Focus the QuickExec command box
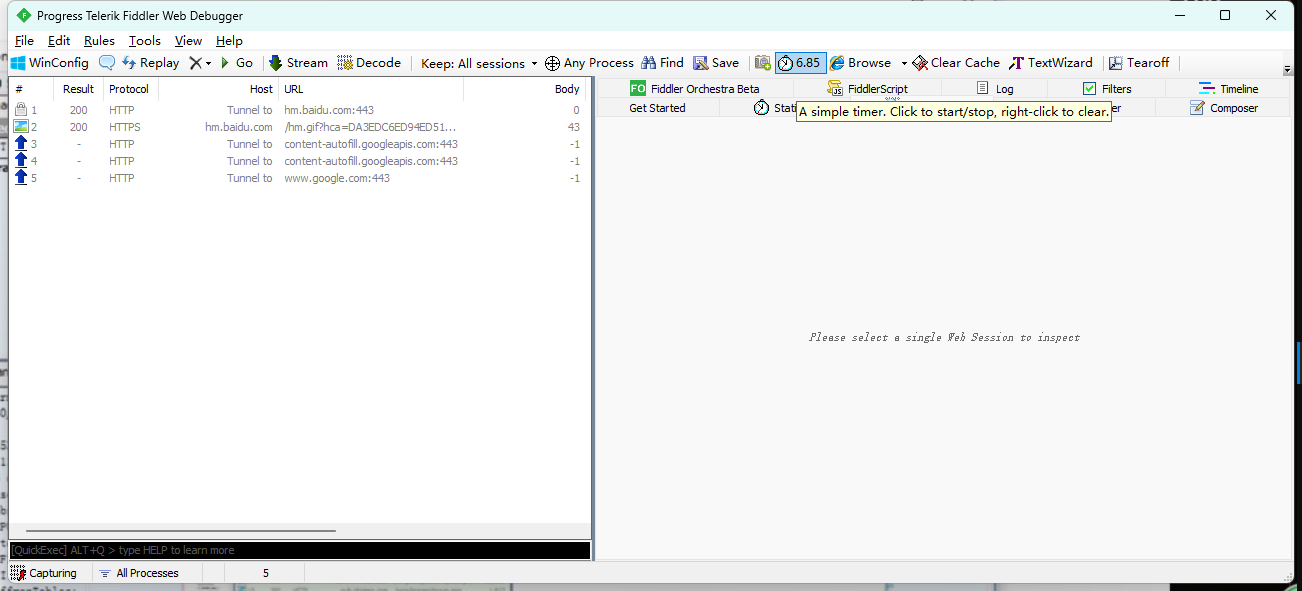The width and height of the screenshot is (1302, 591). (x=300, y=550)
